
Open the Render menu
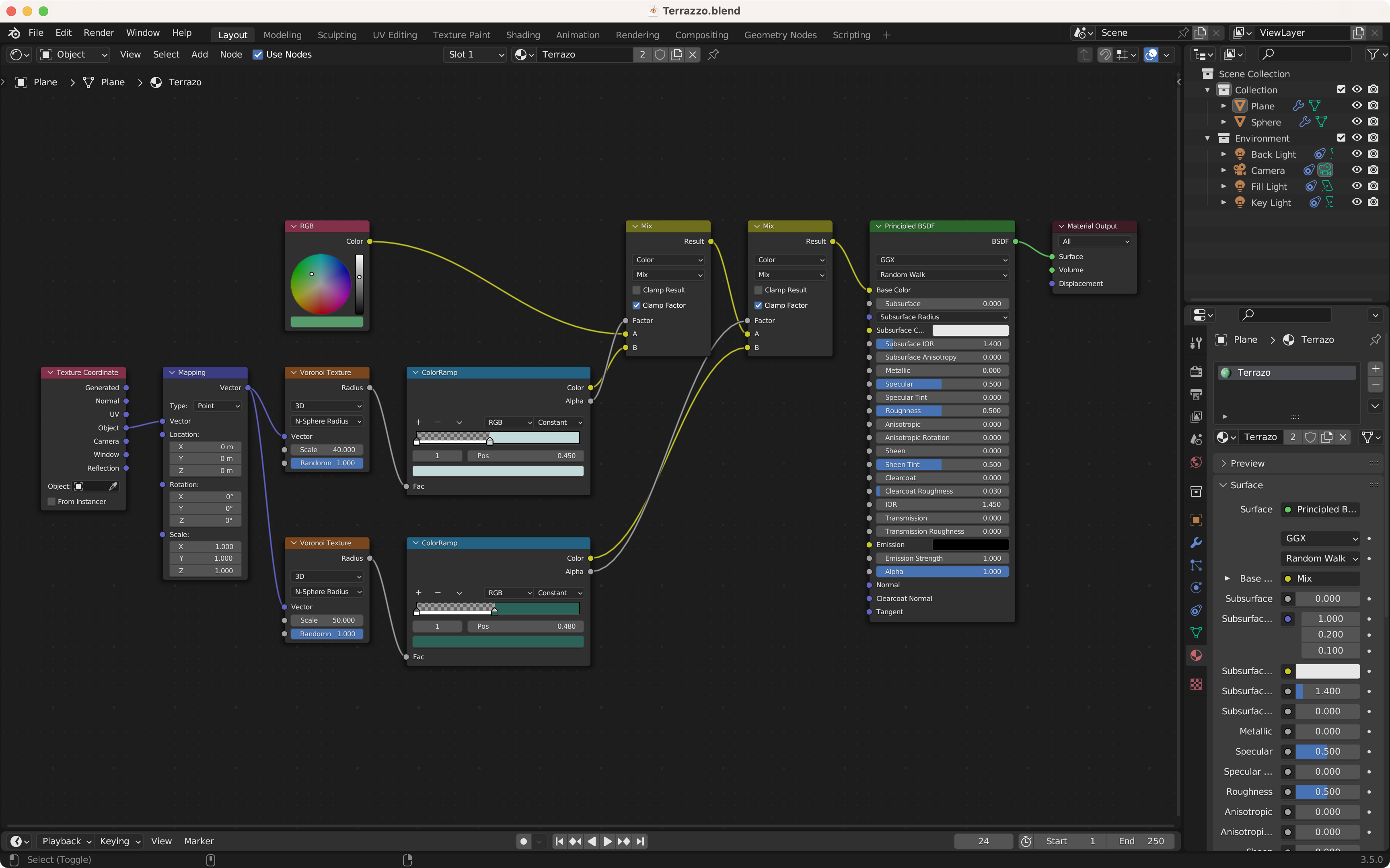99,33
